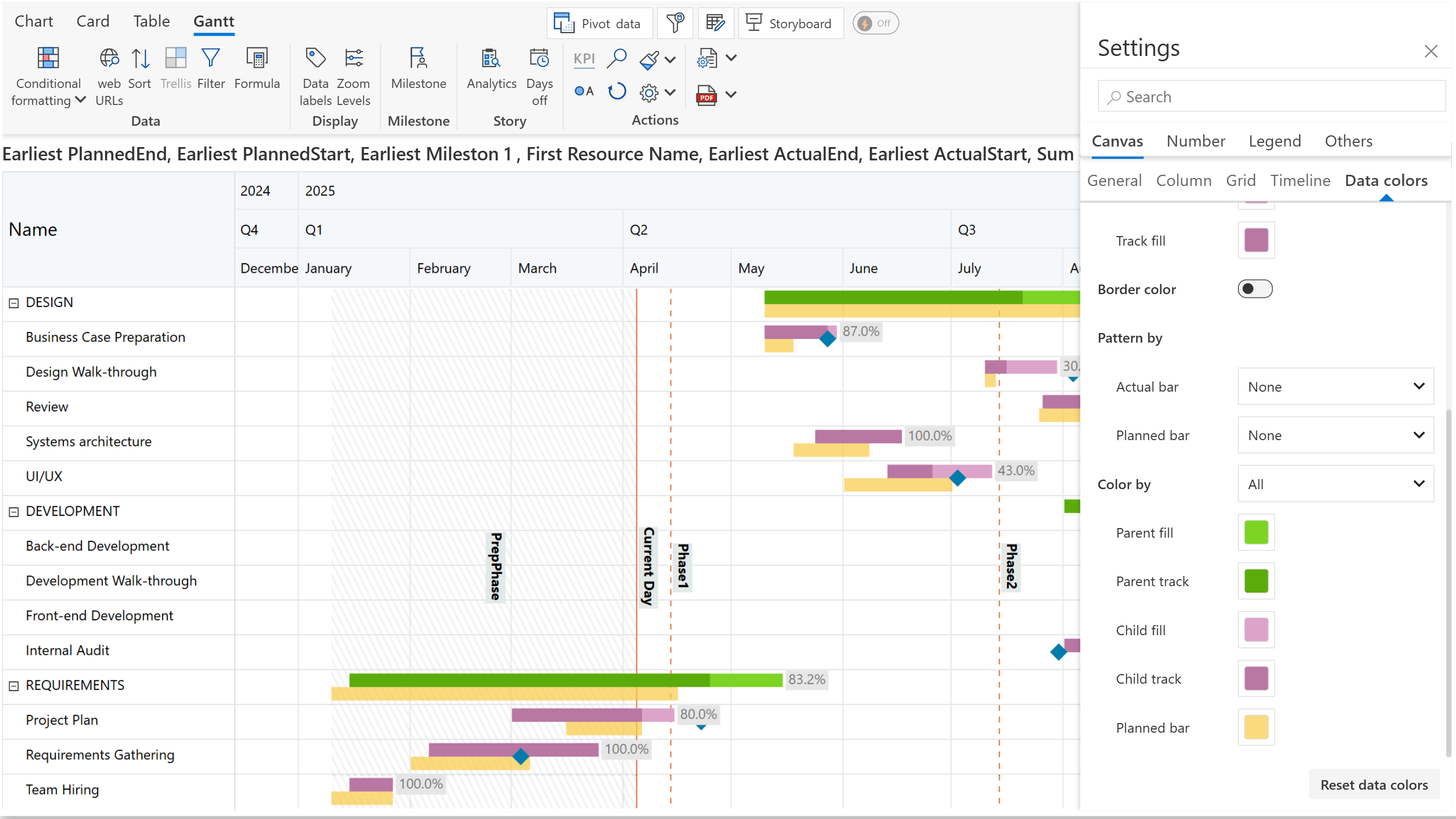Click the Days off icon
1456x819 pixels.
pyautogui.click(x=538, y=59)
